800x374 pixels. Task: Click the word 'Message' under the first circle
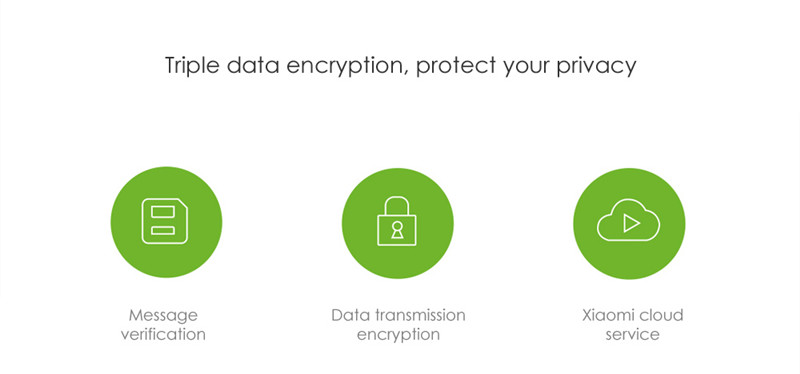tap(163, 316)
